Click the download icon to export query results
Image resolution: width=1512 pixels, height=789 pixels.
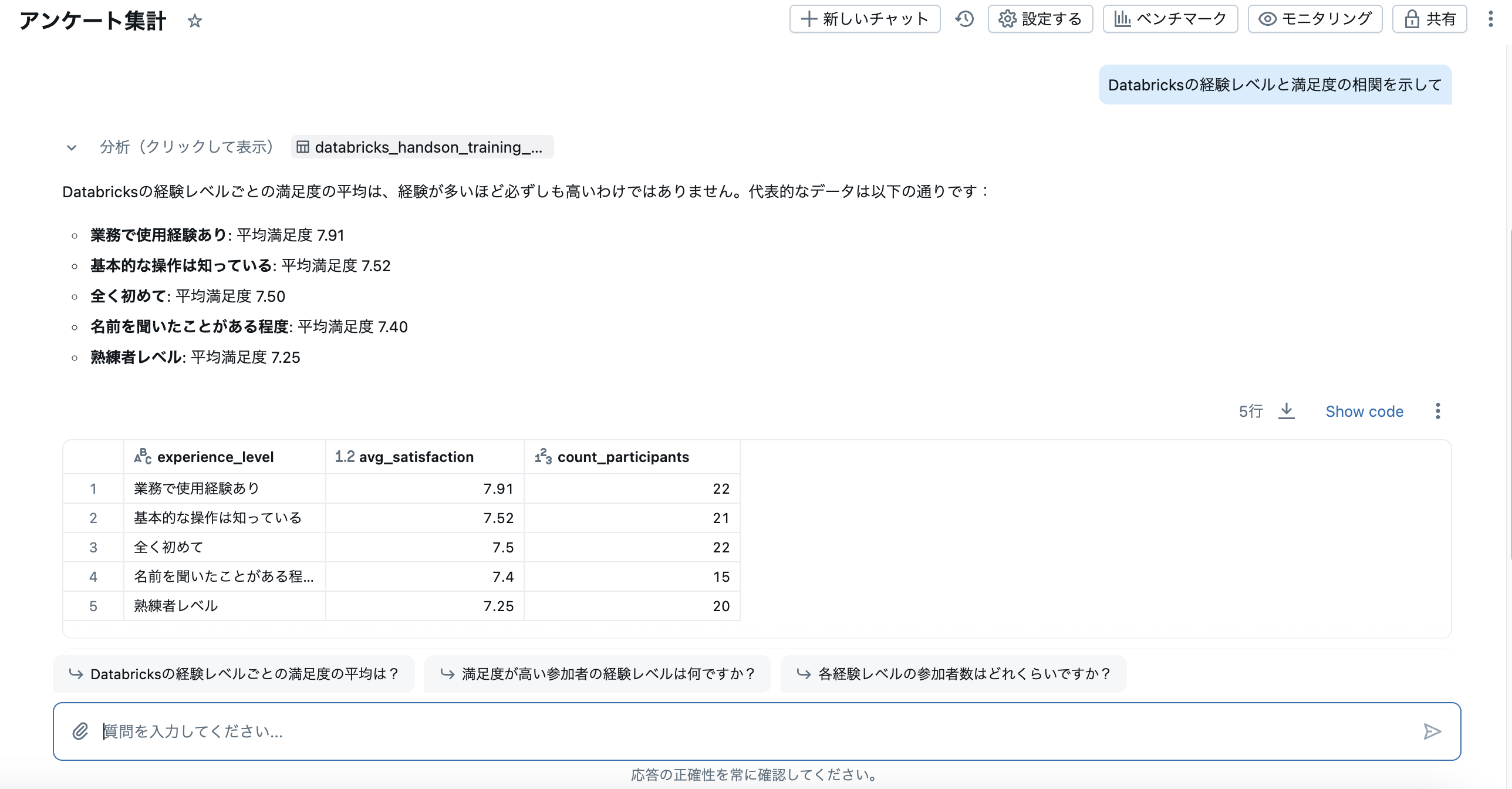(x=1287, y=411)
